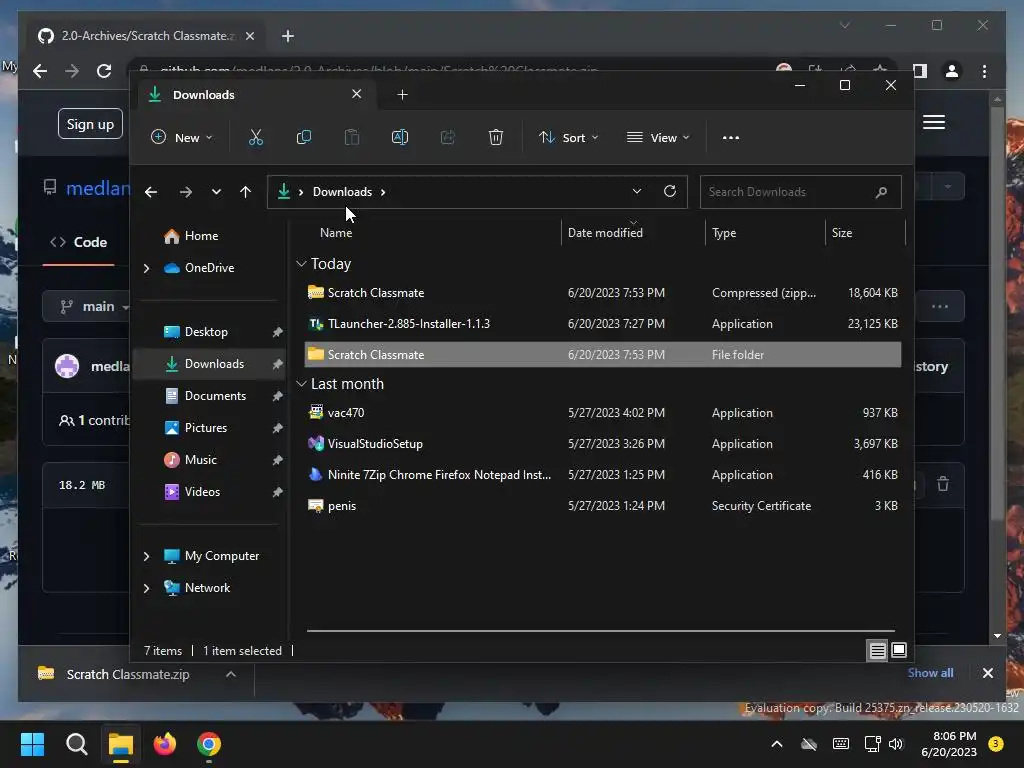Expand recent locations chevron

click(x=216, y=192)
